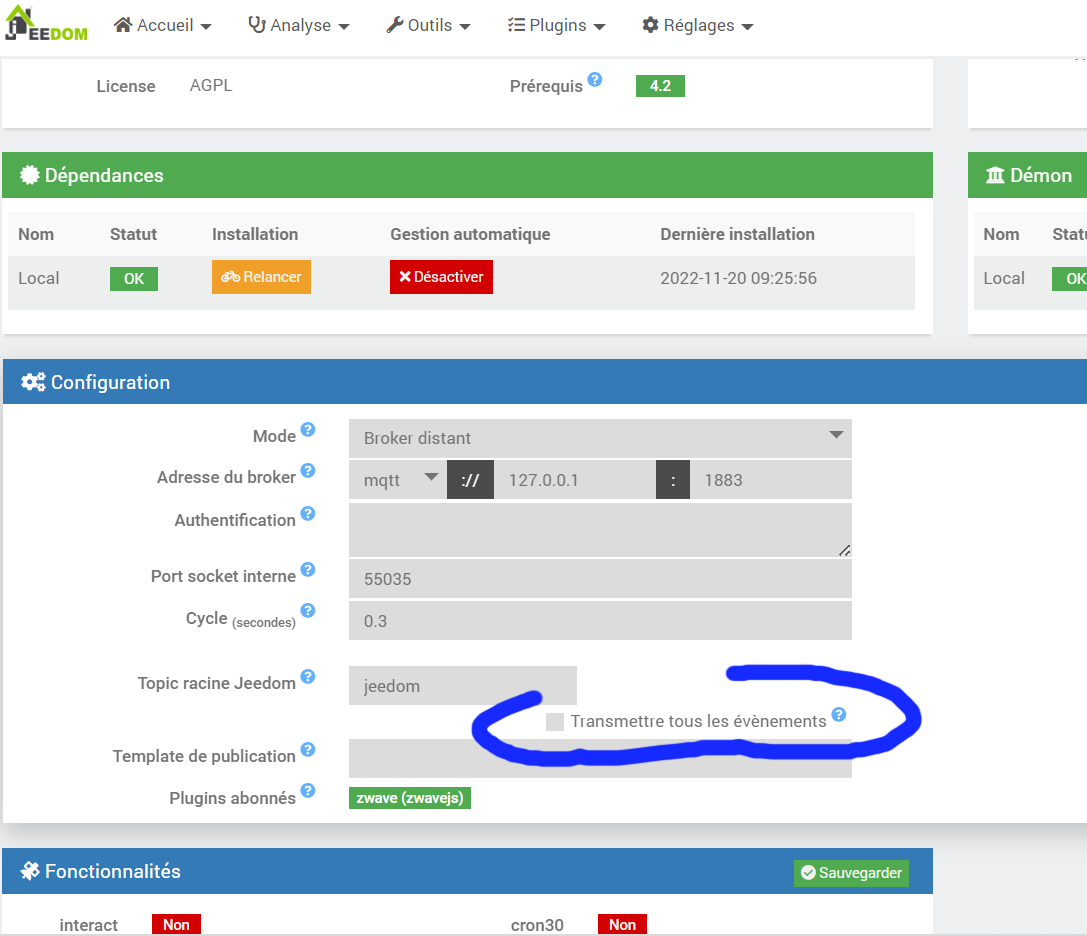Open the Analyse menu

(298, 25)
